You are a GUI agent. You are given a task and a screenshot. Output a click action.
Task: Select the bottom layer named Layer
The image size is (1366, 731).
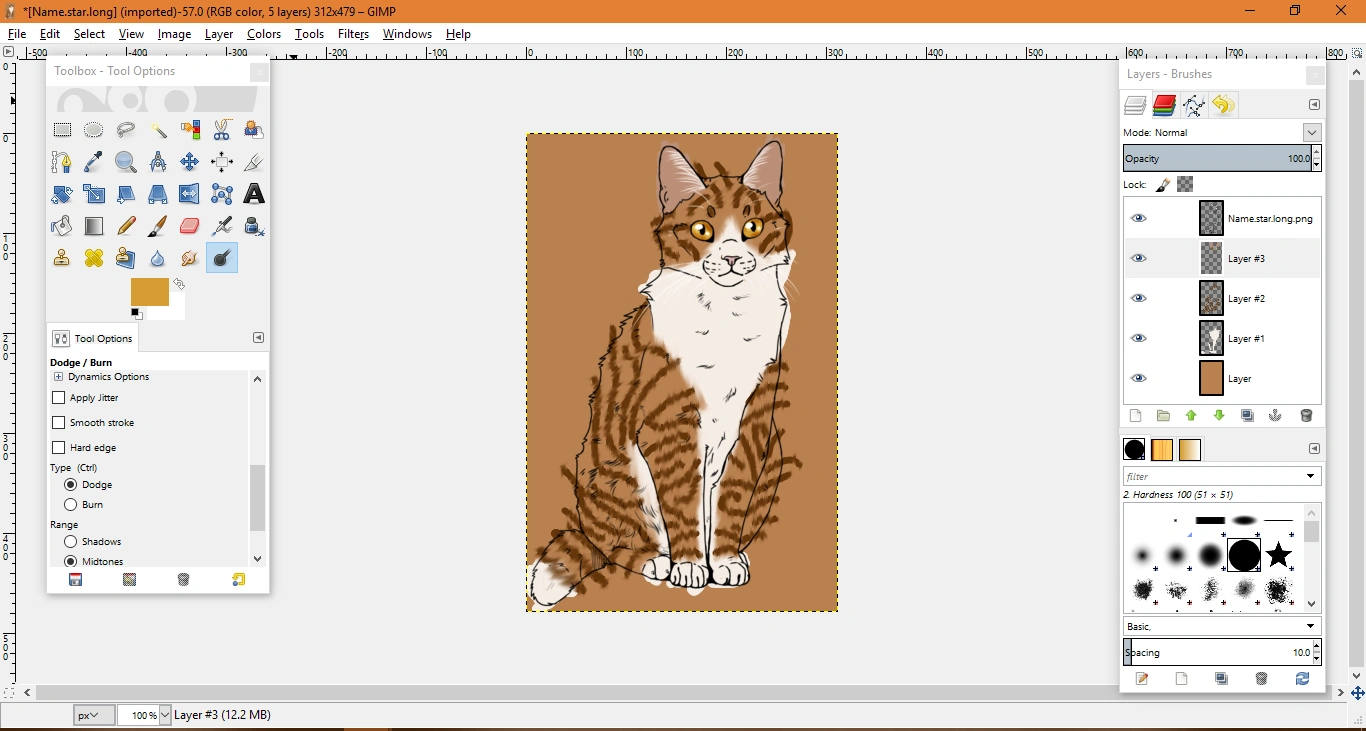1222,378
